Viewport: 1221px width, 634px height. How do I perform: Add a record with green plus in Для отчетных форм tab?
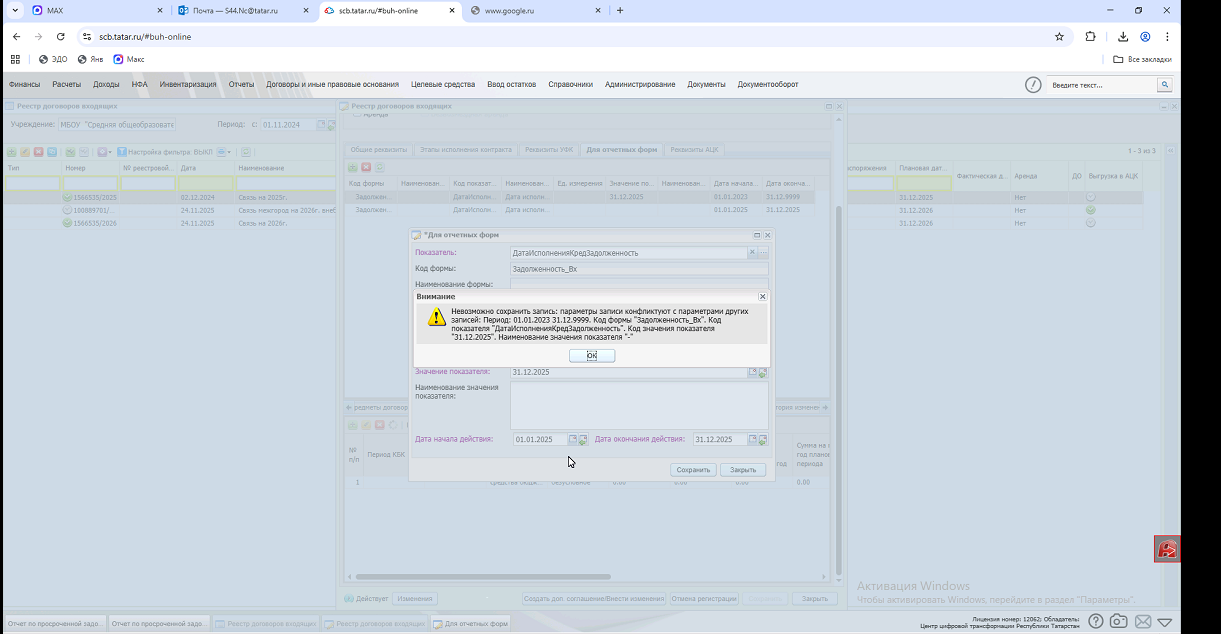pyautogui.click(x=353, y=167)
